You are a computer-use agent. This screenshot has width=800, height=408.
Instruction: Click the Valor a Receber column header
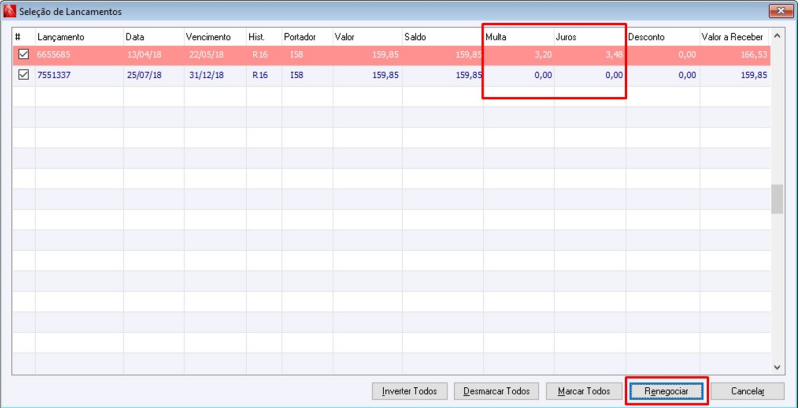[x=734, y=37]
